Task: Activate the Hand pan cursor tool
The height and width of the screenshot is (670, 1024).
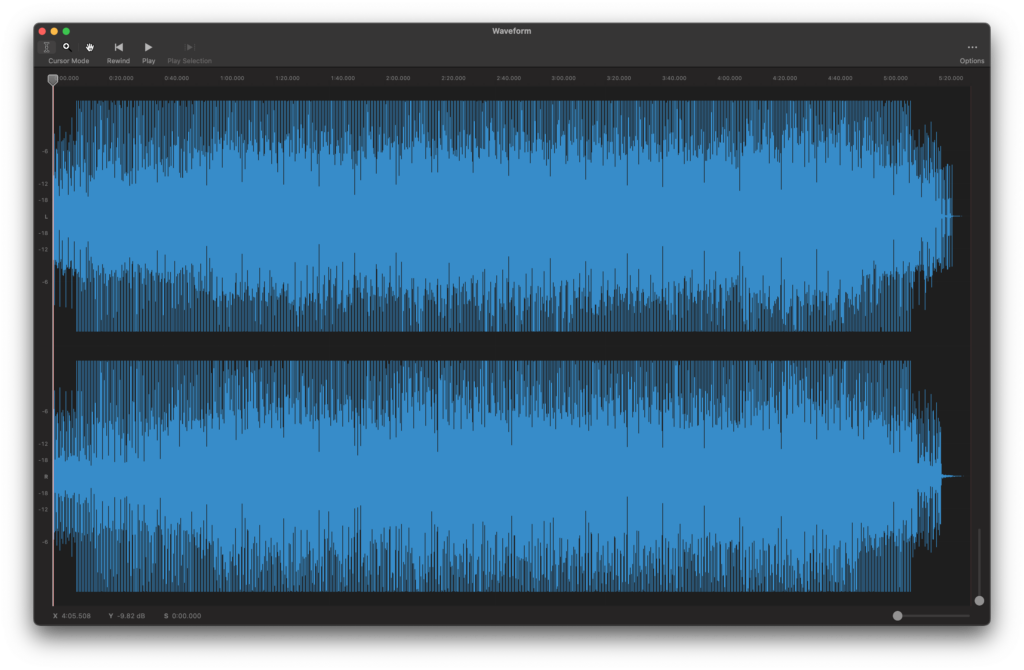Action: tap(89, 46)
